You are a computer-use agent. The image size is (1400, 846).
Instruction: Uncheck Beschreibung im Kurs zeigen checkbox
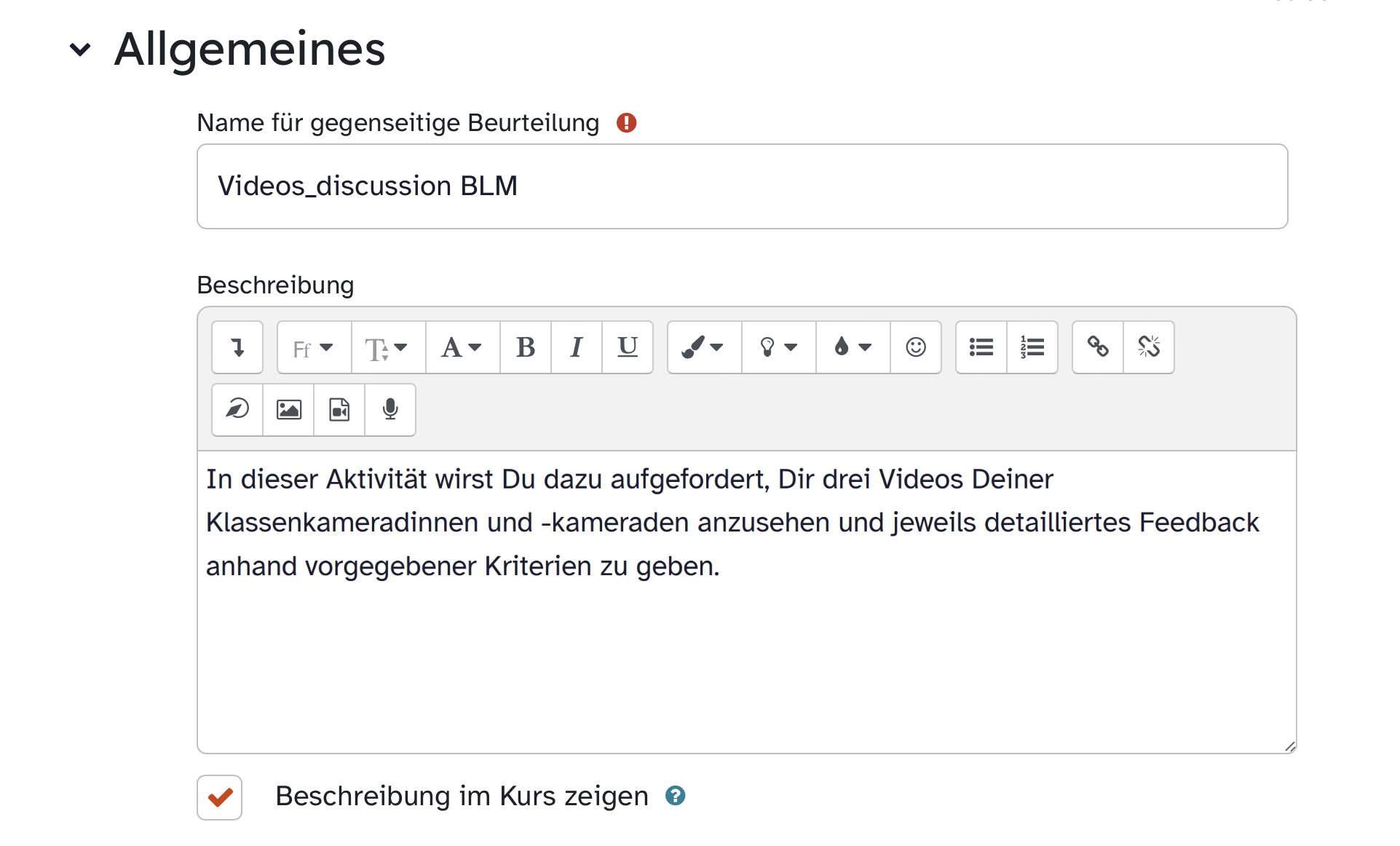click(219, 797)
